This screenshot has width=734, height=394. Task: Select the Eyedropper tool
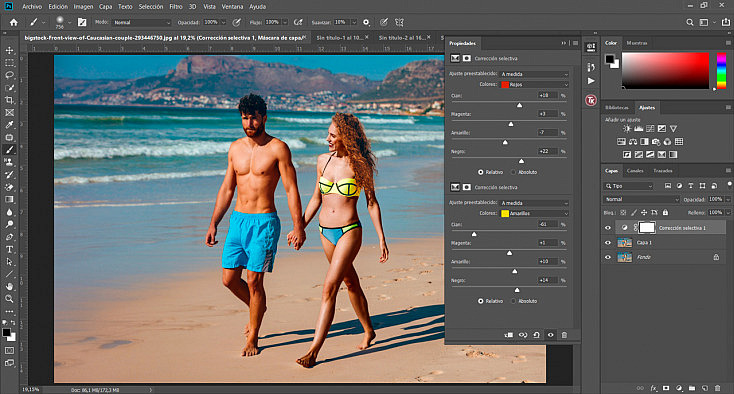(9, 125)
